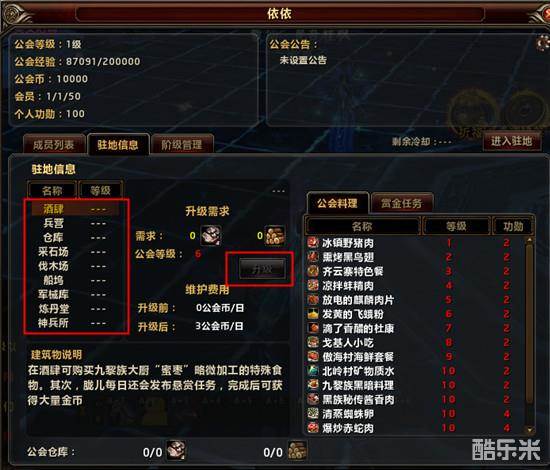Select 炼丹堂 in the building list
The image size is (550, 470).
point(54,309)
